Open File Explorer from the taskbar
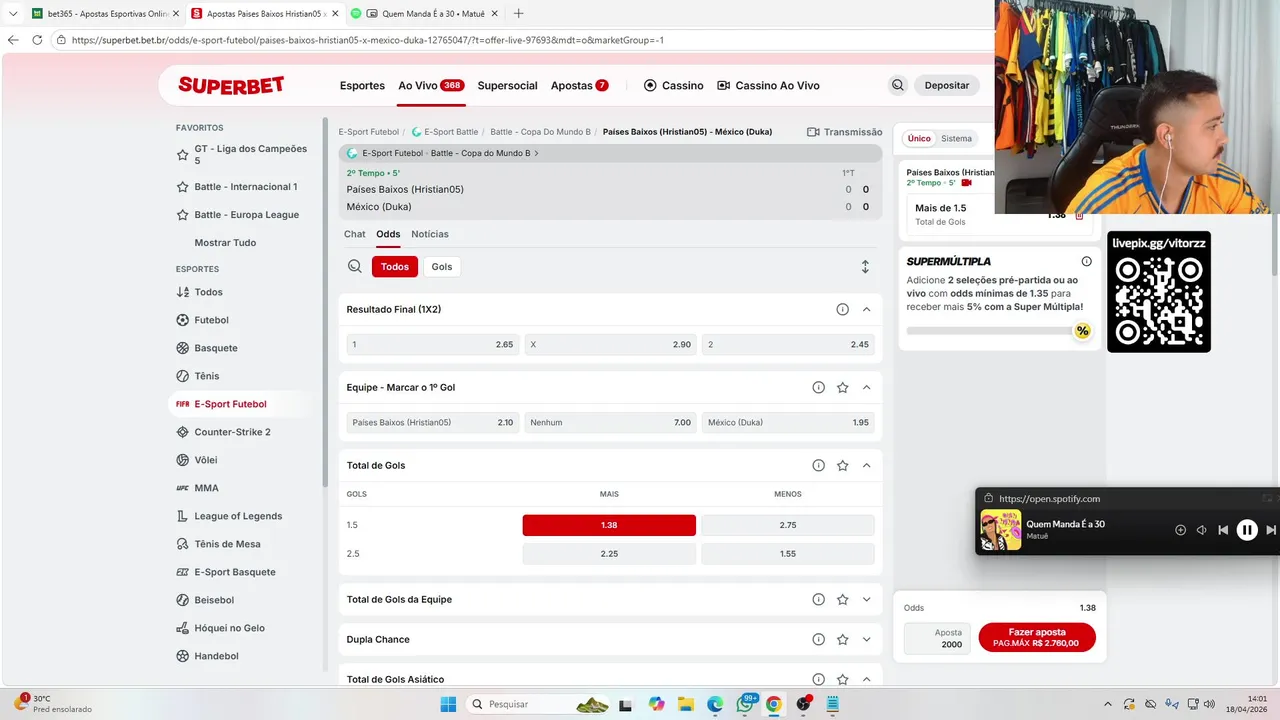Screen dimensions: 1280x720 tap(686, 704)
